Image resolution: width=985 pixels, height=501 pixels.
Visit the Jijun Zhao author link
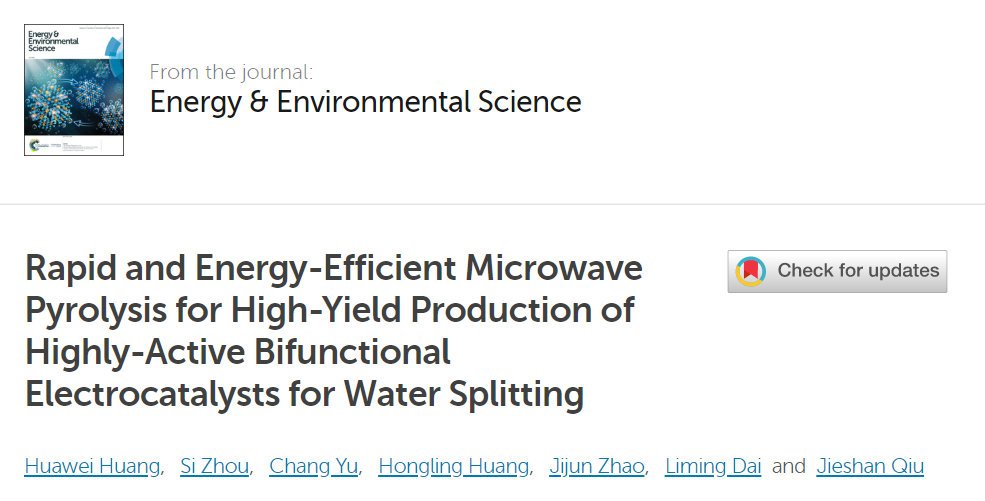click(598, 466)
